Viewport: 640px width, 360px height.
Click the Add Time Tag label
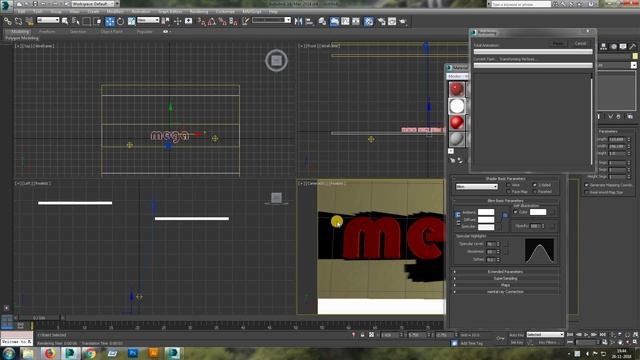pyautogui.click(x=471, y=343)
